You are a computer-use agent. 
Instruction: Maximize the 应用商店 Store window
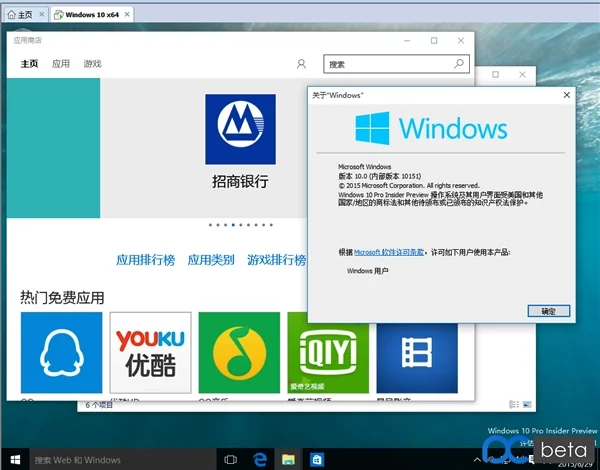tap(434, 41)
